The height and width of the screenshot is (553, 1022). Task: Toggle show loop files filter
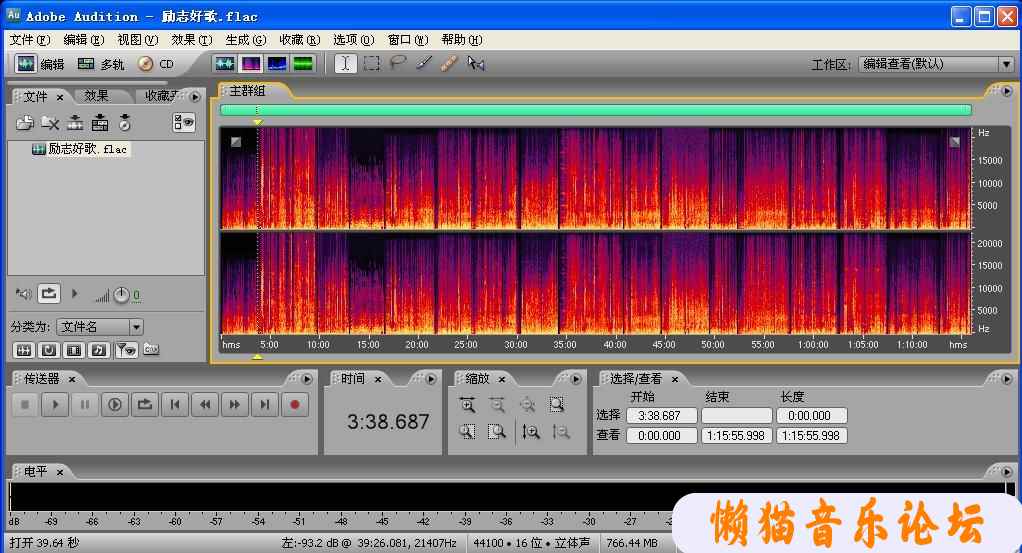[48, 350]
